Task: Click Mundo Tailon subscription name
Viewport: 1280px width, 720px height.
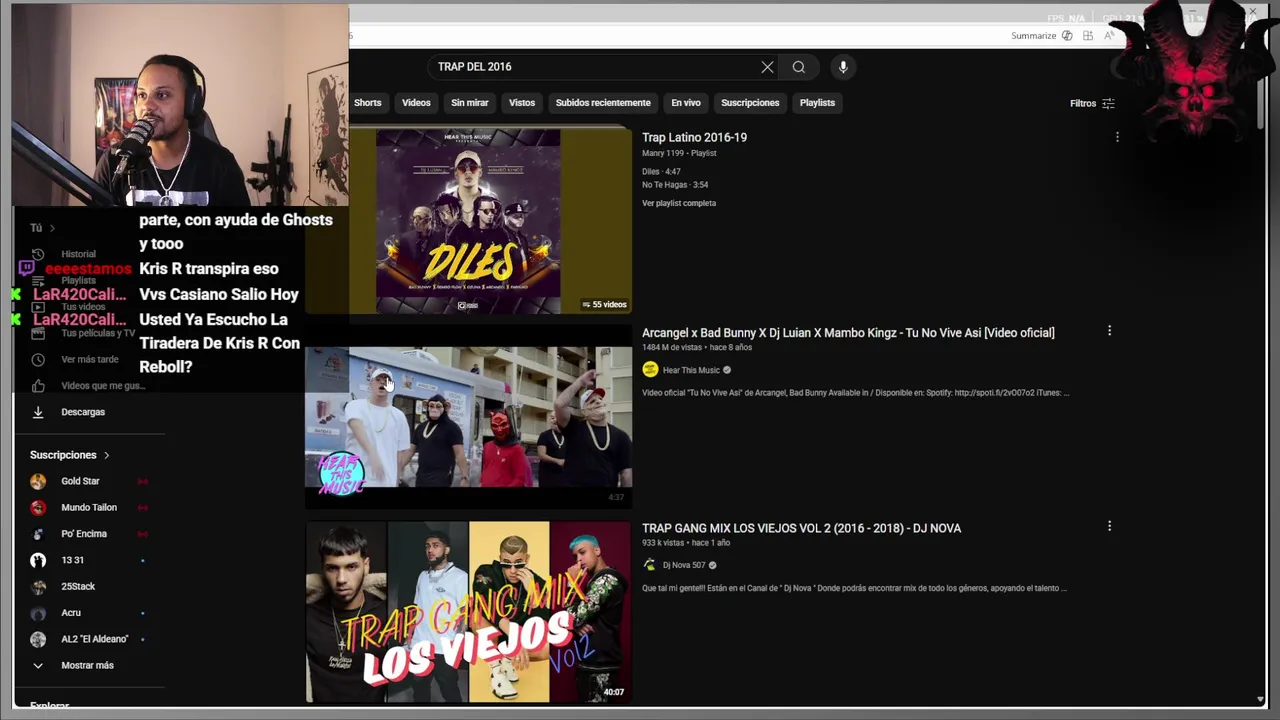Action: pyautogui.click(x=89, y=508)
